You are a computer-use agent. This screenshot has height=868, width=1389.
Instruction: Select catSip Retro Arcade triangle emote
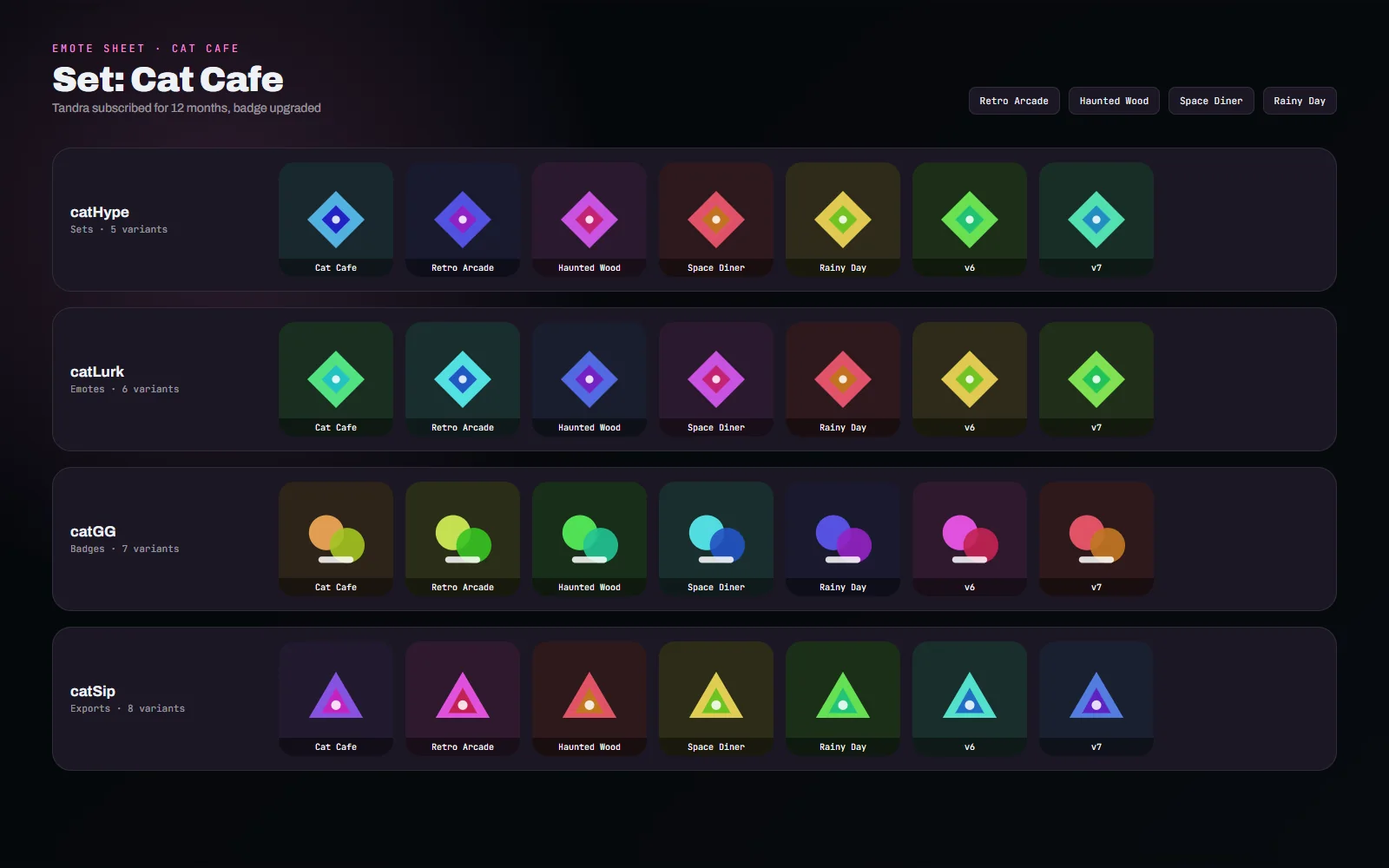click(x=463, y=699)
